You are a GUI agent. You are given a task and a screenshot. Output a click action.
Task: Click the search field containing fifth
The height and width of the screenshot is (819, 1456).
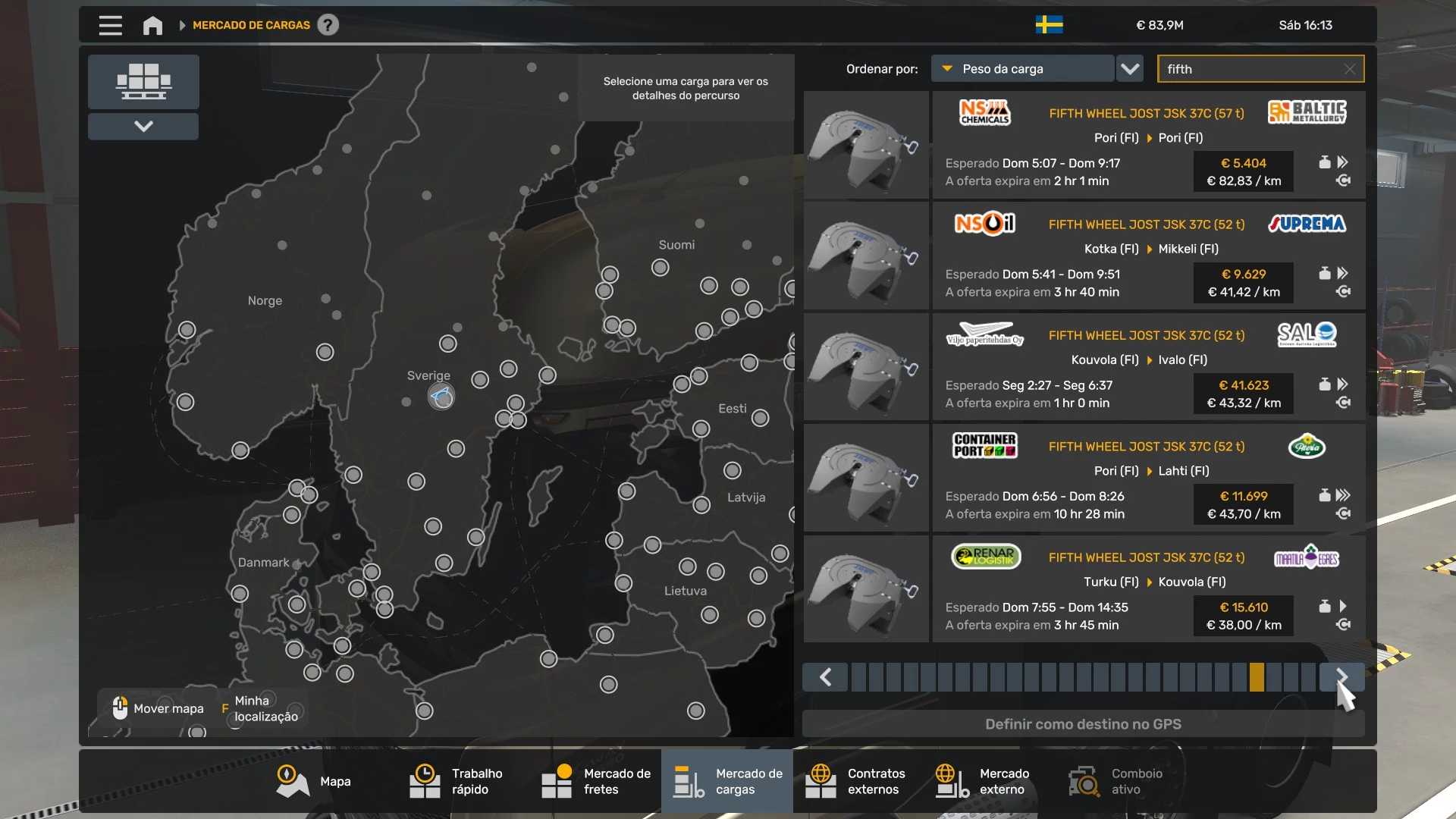(1260, 69)
